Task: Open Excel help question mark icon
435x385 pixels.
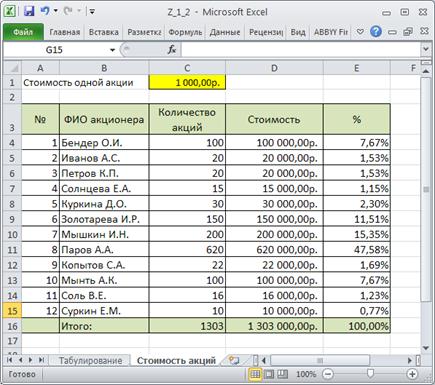Action: pyautogui.click(x=376, y=32)
